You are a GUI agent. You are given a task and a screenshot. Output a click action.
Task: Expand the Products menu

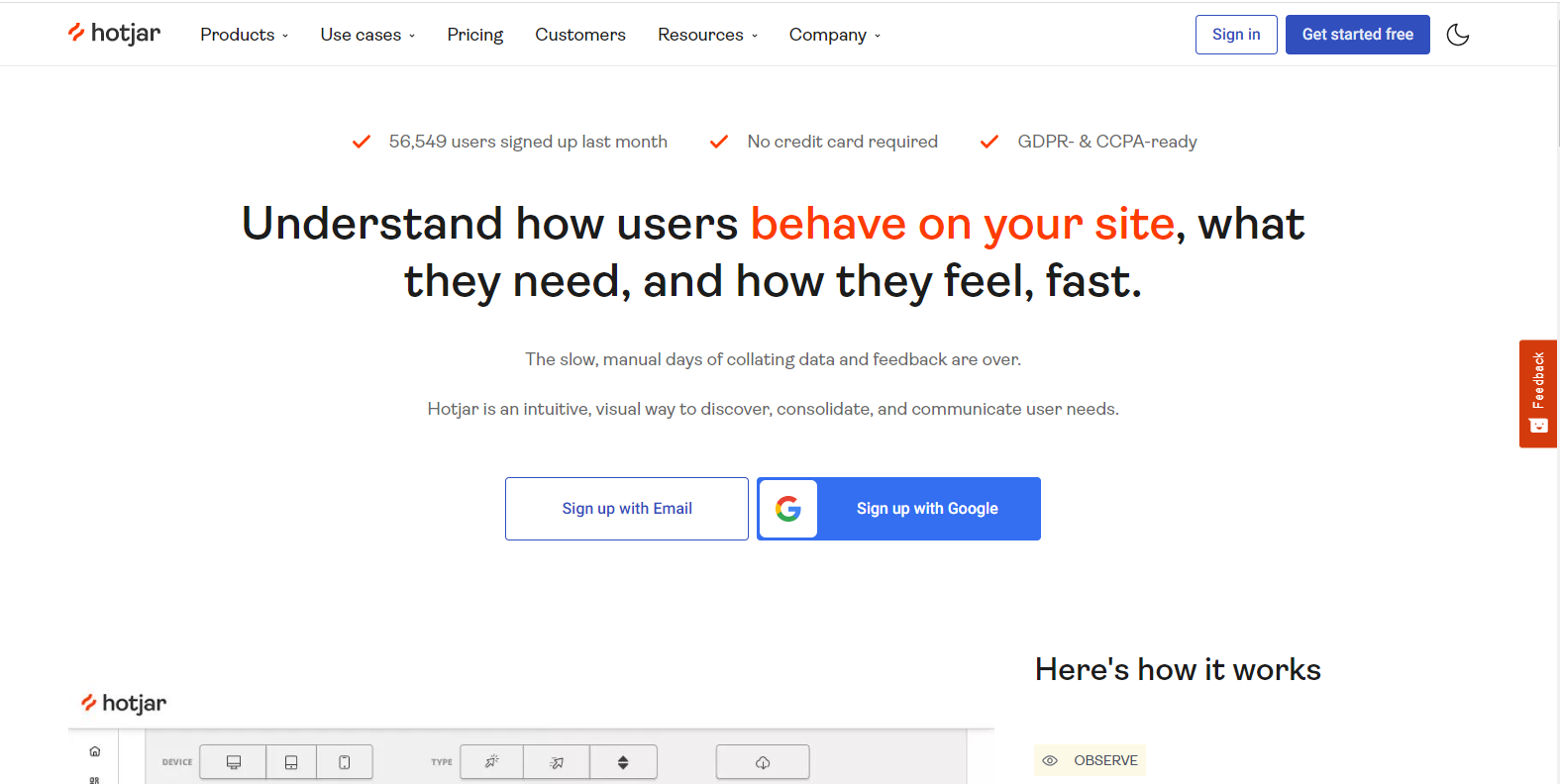pyautogui.click(x=245, y=35)
